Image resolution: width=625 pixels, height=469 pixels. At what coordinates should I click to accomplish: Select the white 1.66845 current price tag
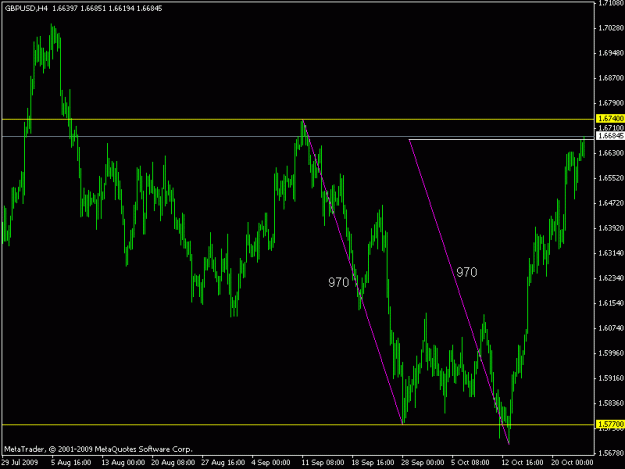point(610,136)
